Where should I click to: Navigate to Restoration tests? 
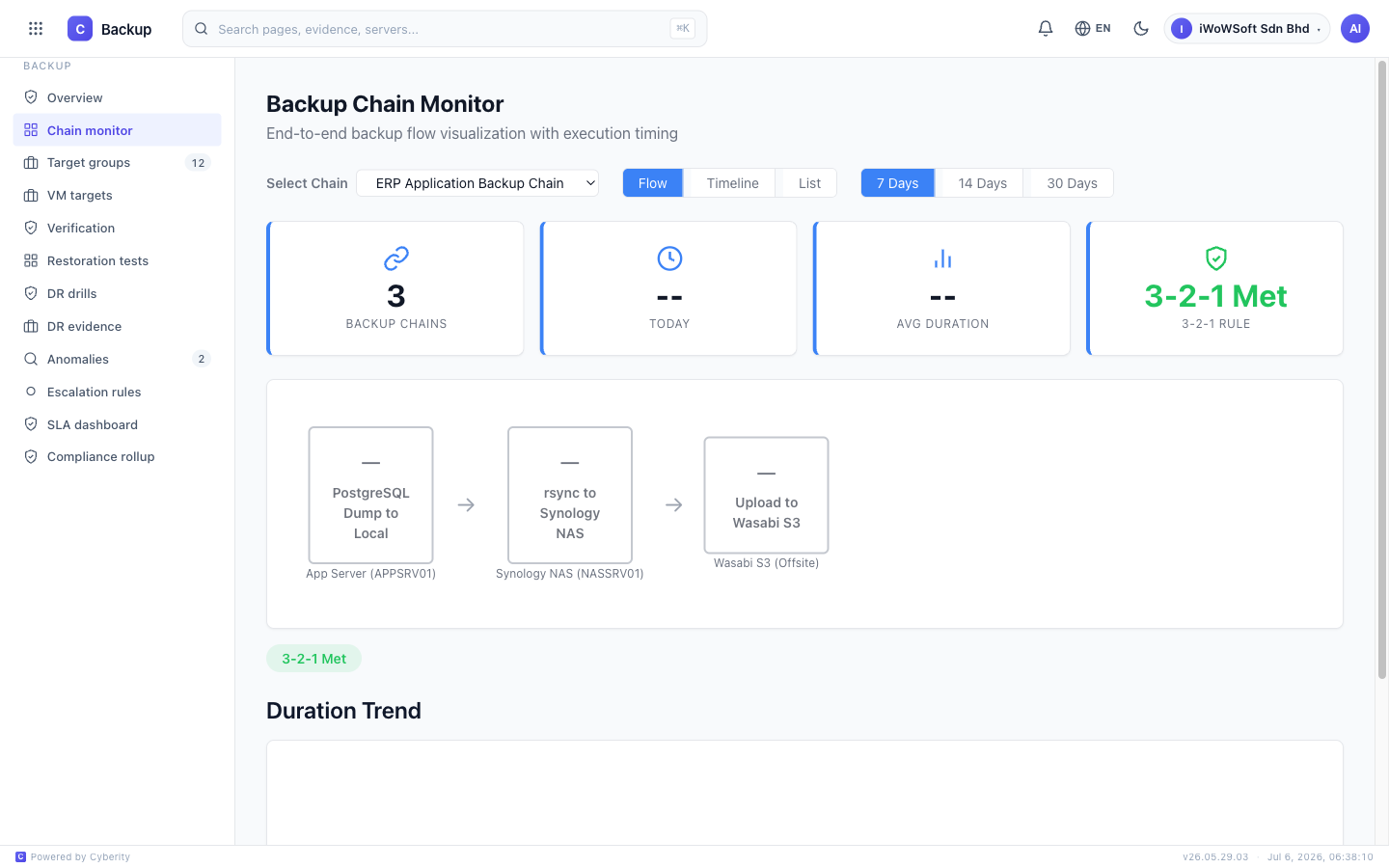(x=117, y=261)
